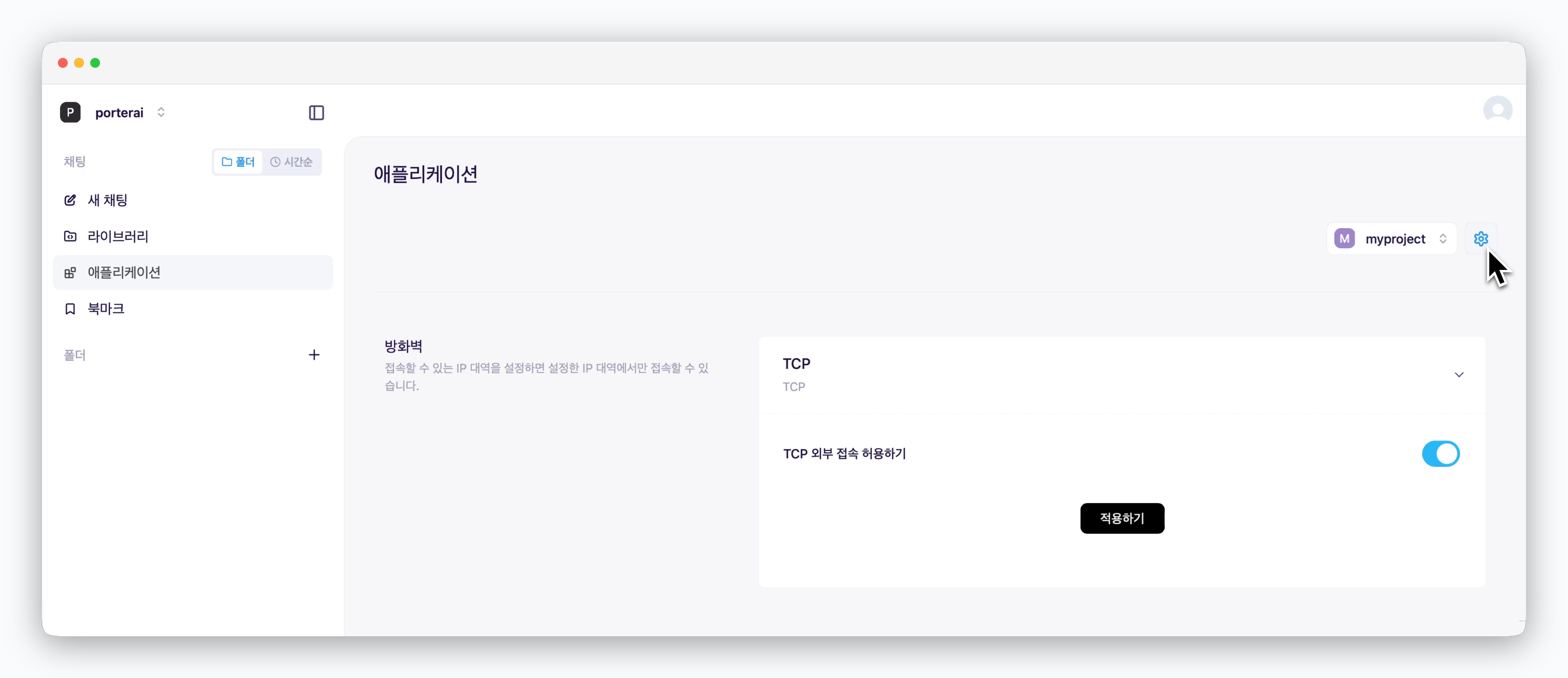1568x678 pixels.
Task: Expand the TCP section chevron
Action: 1459,375
